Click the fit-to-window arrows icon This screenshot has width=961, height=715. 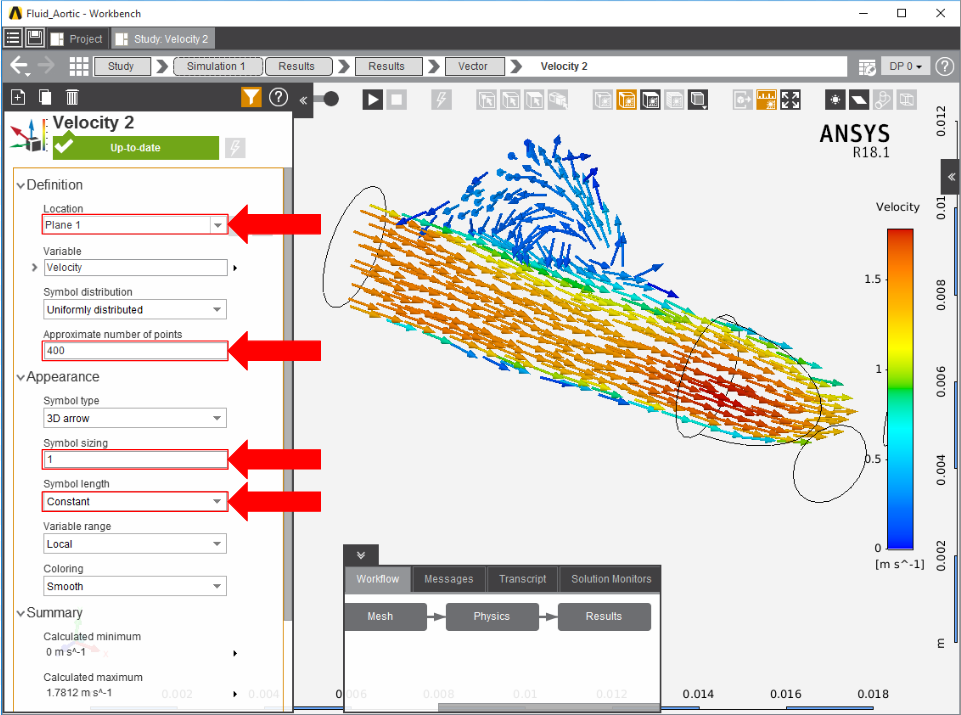[x=790, y=99]
